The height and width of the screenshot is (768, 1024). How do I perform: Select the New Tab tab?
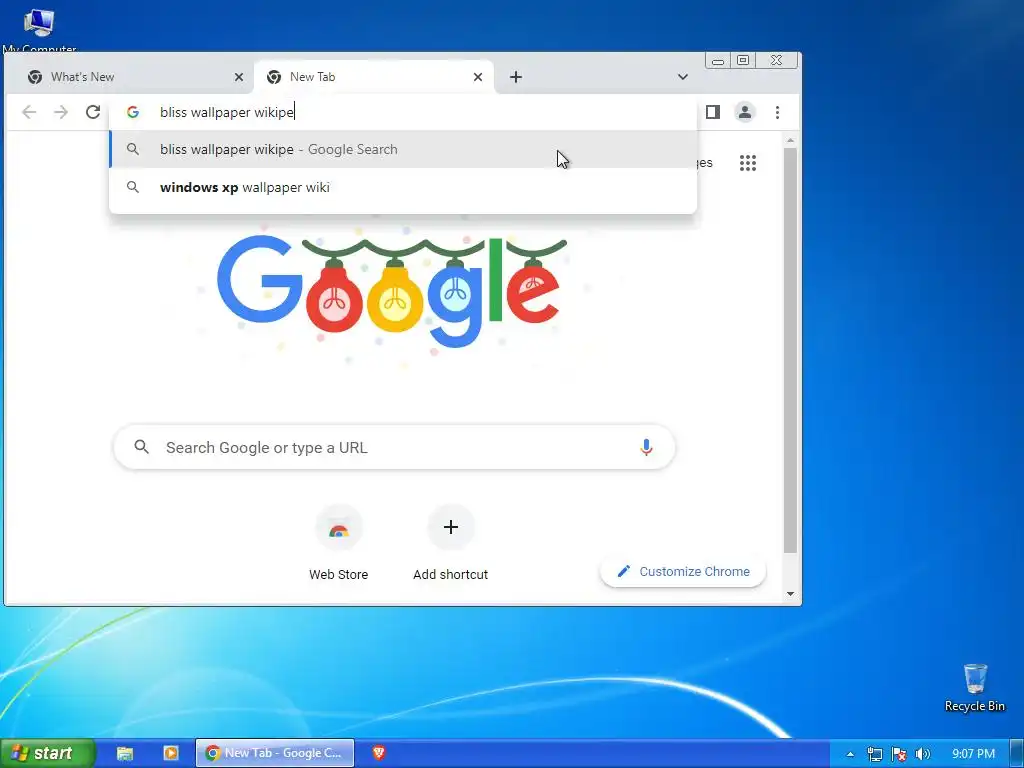coord(374,77)
